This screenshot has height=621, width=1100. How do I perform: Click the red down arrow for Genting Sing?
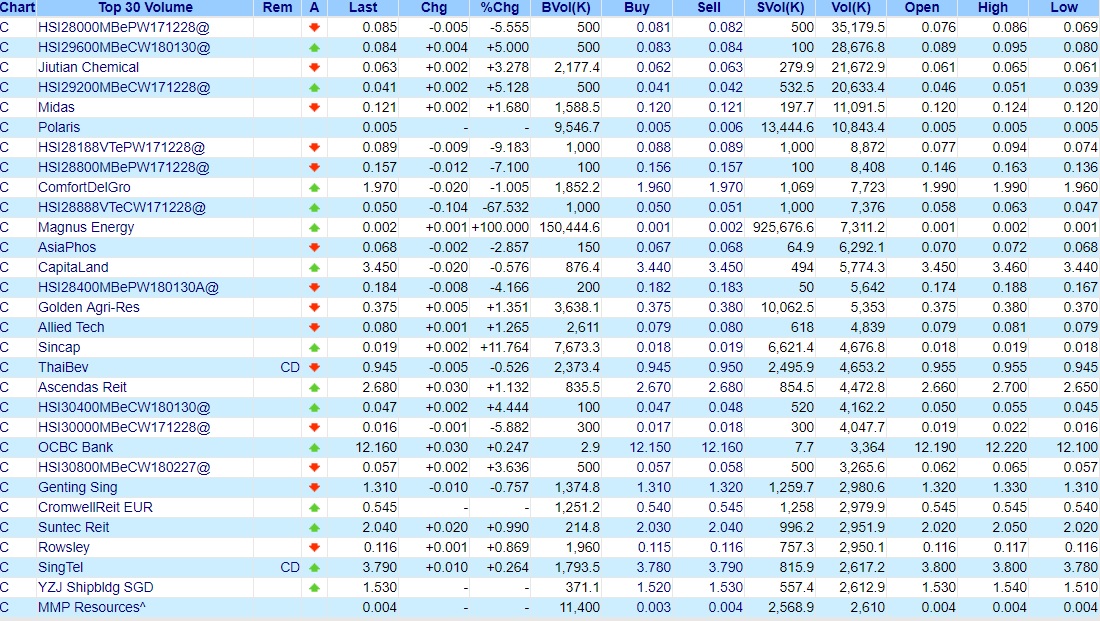pyautogui.click(x=314, y=487)
